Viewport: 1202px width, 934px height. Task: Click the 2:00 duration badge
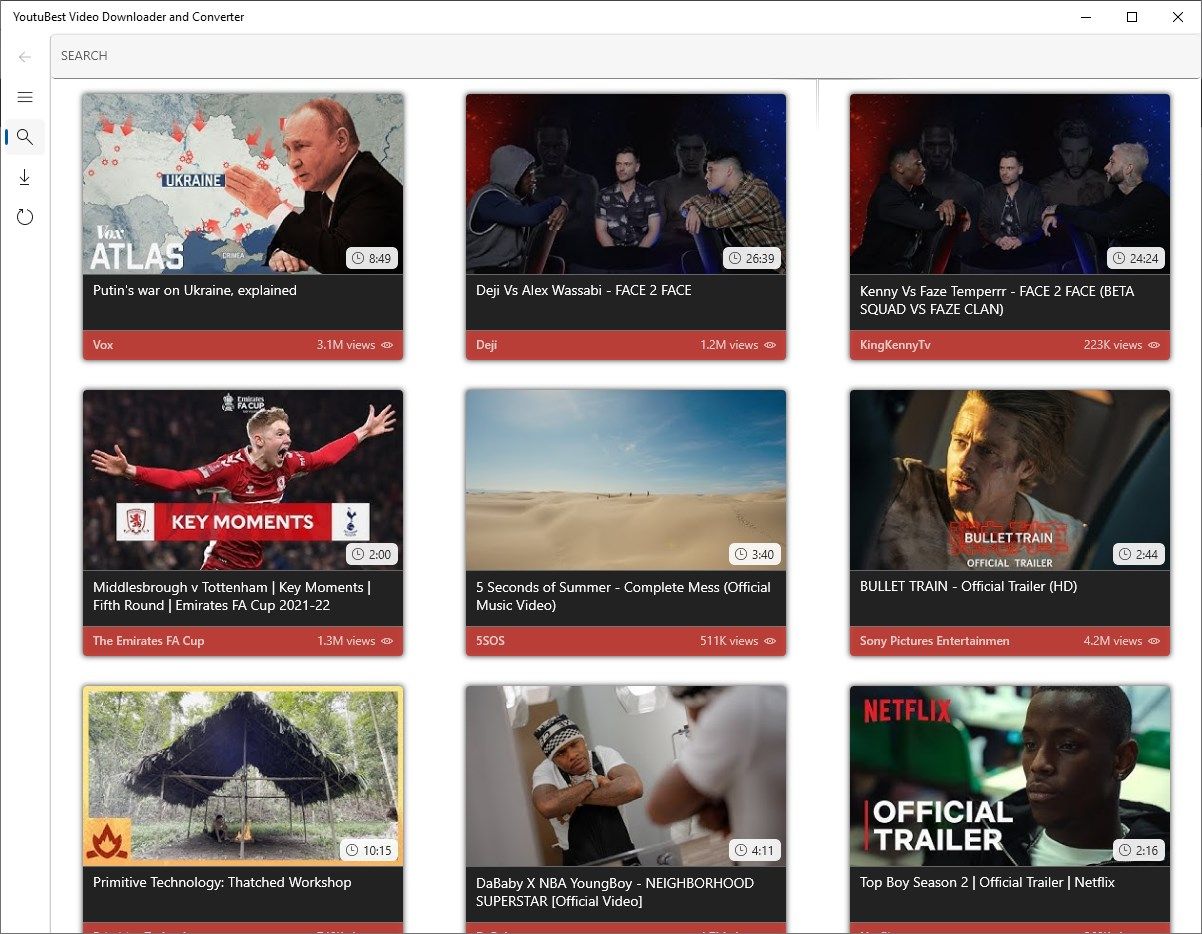click(x=372, y=555)
